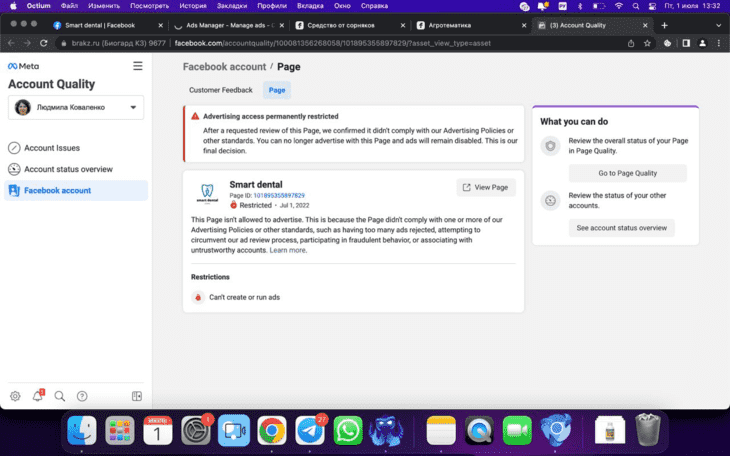Open Finder from the Dock

[82, 430]
